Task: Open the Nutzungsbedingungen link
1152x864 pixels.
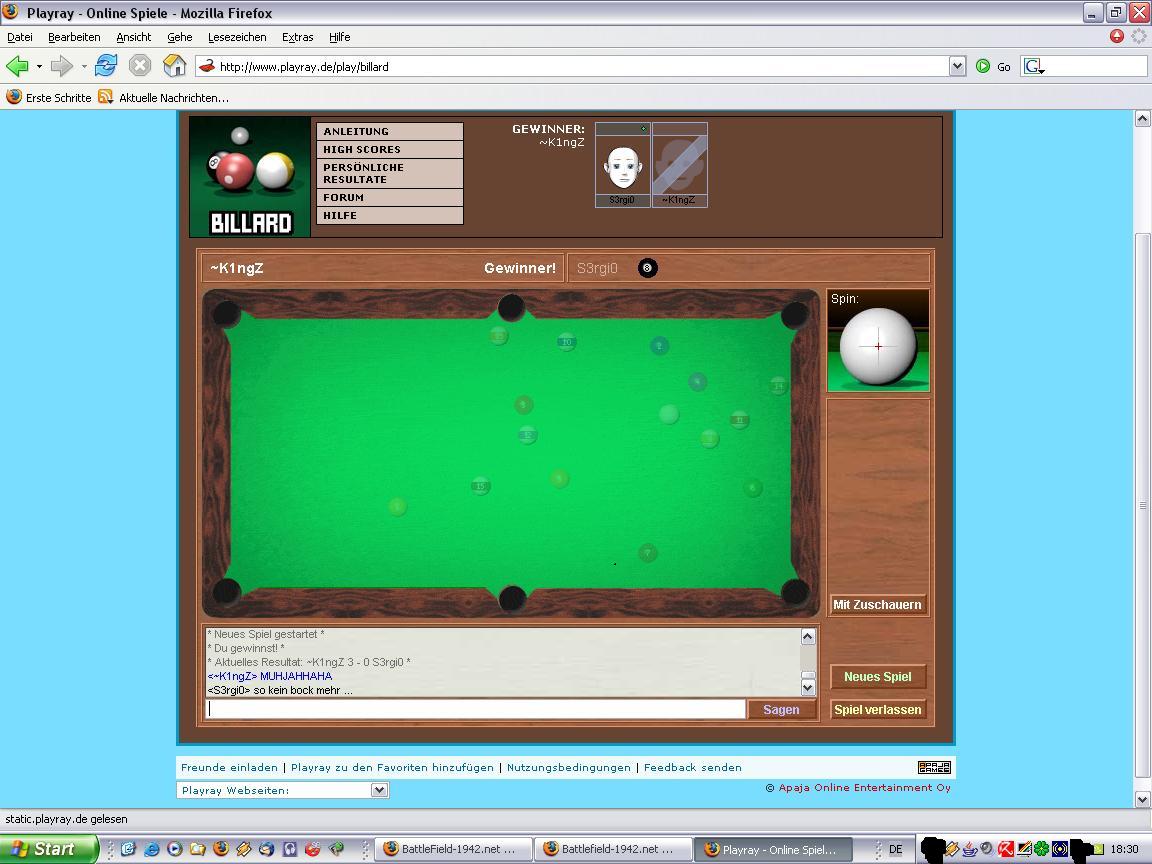Action: coord(569,768)
